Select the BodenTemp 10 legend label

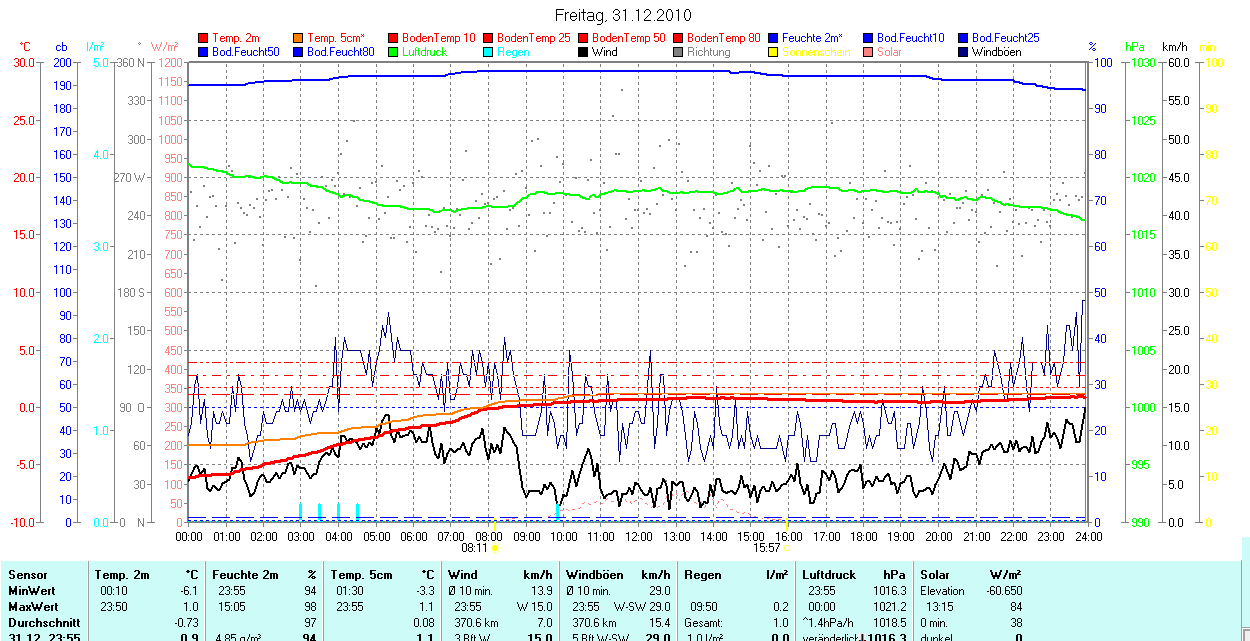pos(438,38)
